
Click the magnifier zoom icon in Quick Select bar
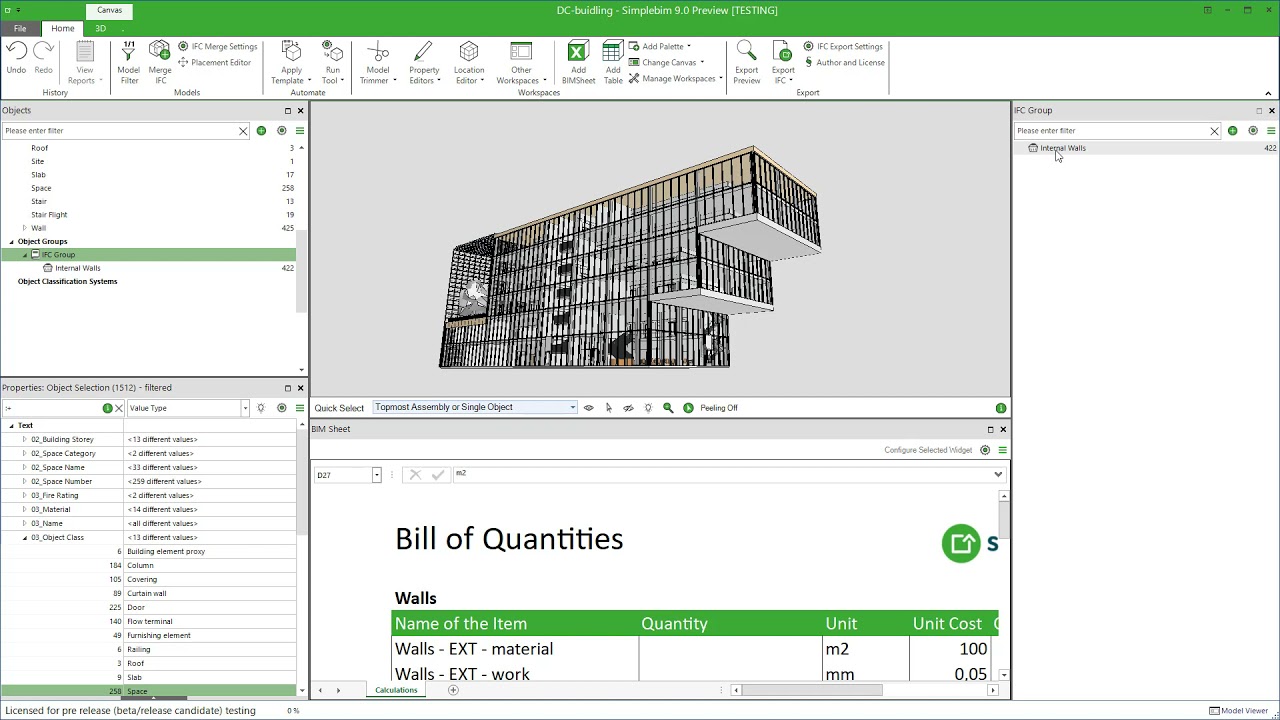[668, 408]
